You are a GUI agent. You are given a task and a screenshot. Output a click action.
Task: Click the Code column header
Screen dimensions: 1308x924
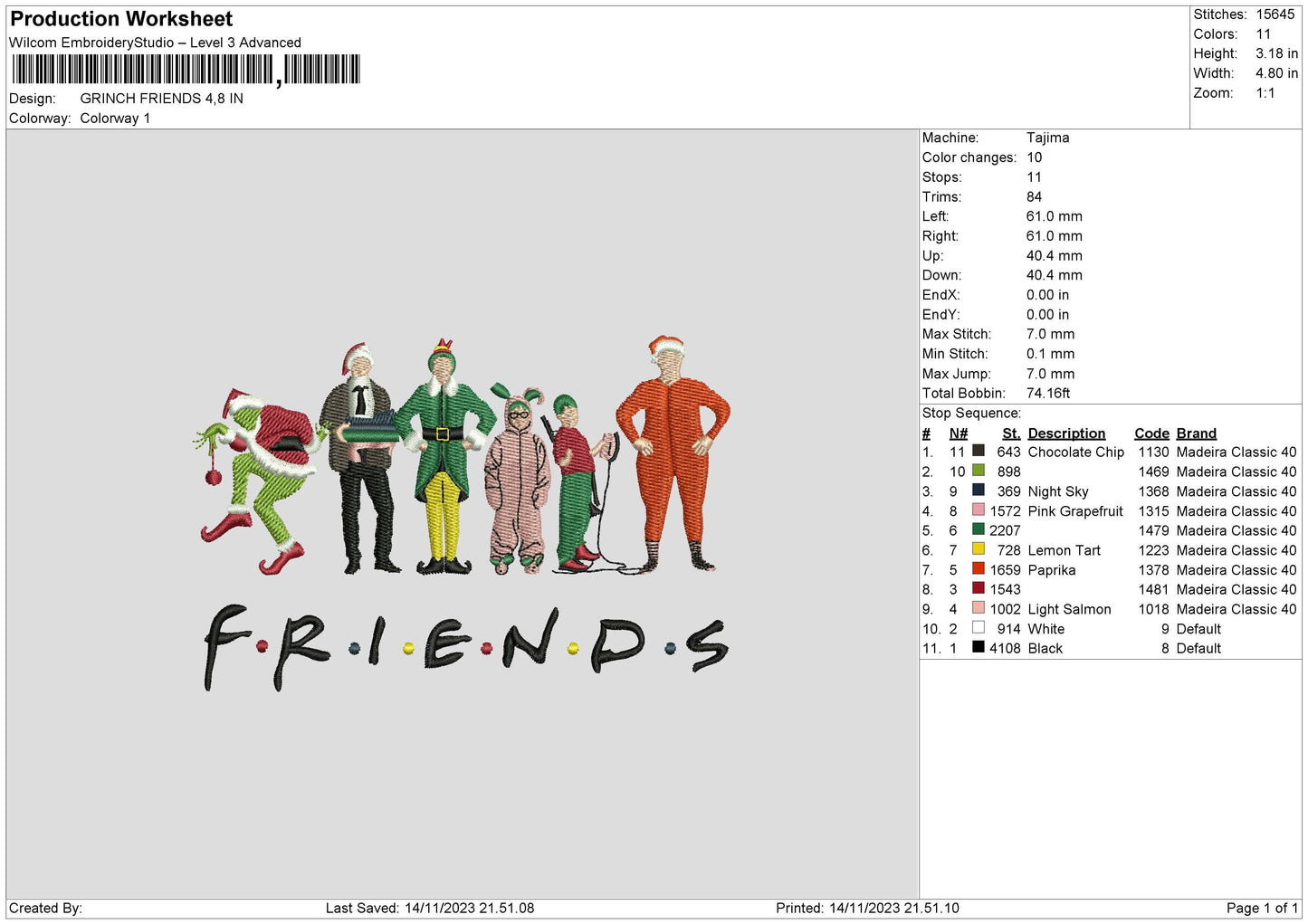1151,433
